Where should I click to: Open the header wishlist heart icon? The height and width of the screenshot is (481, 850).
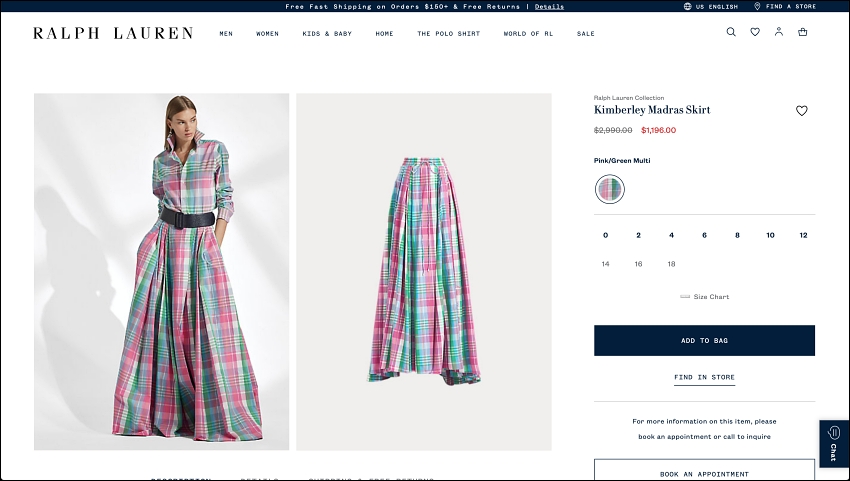click(755, 32)
